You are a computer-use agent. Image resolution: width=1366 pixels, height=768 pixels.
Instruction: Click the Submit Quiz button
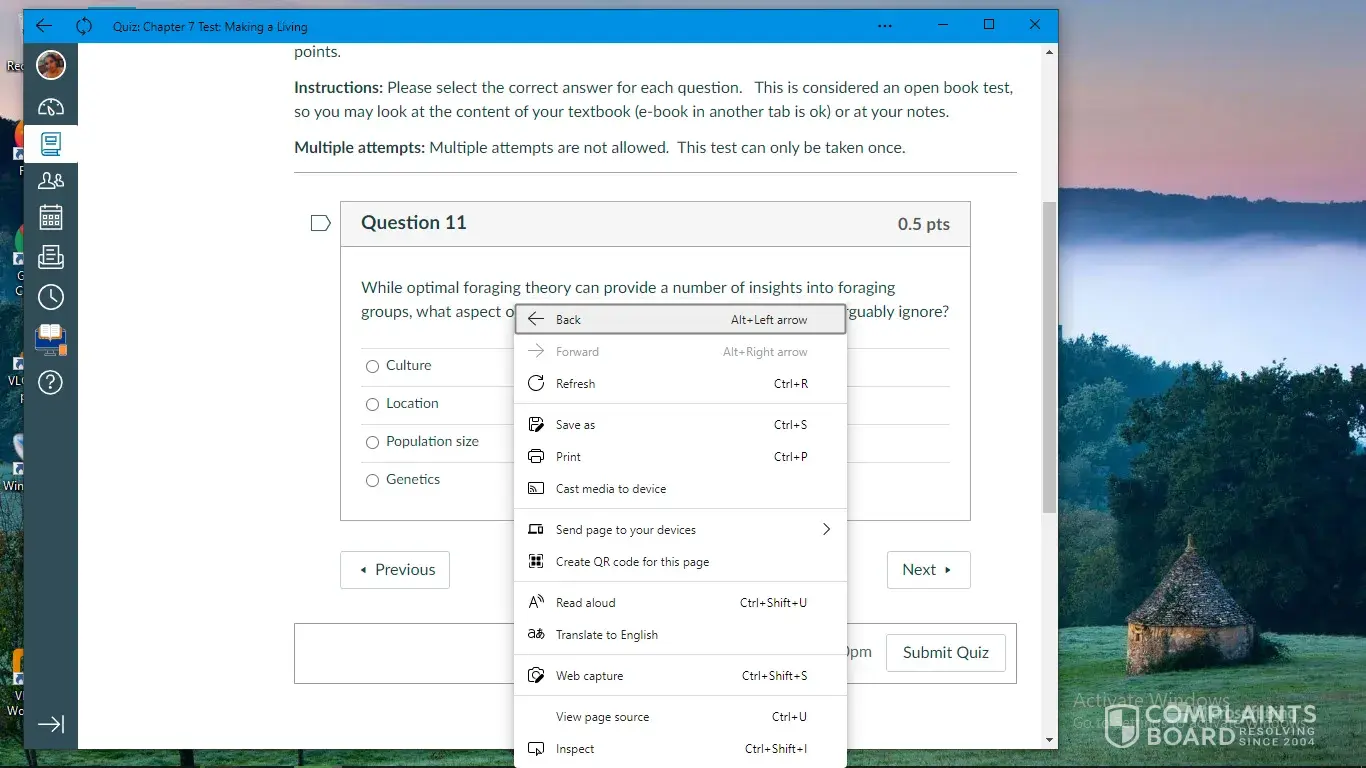(x=945, y=652)
